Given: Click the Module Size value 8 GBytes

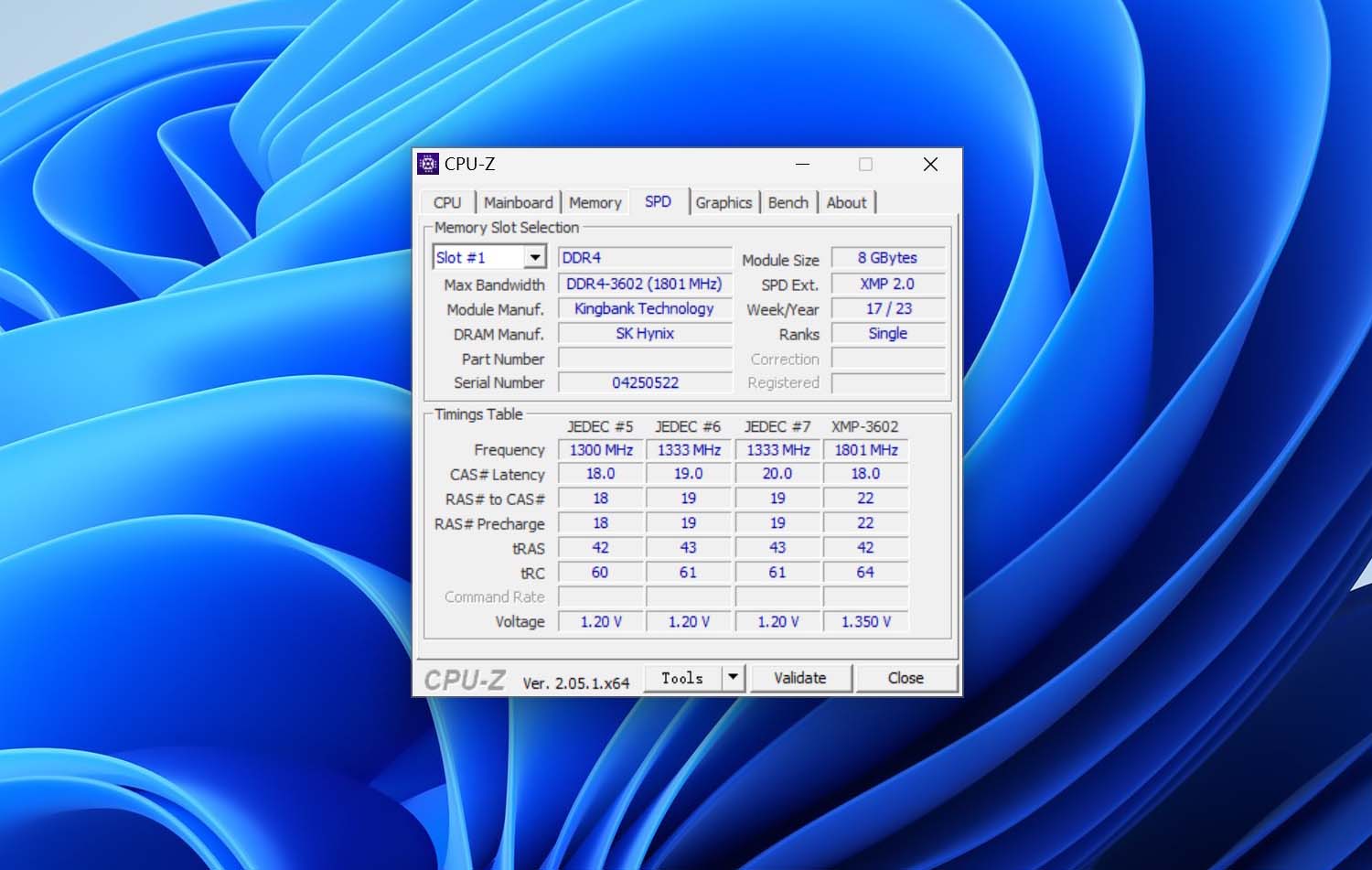Looking at the screenshot, I should (888, 258).
